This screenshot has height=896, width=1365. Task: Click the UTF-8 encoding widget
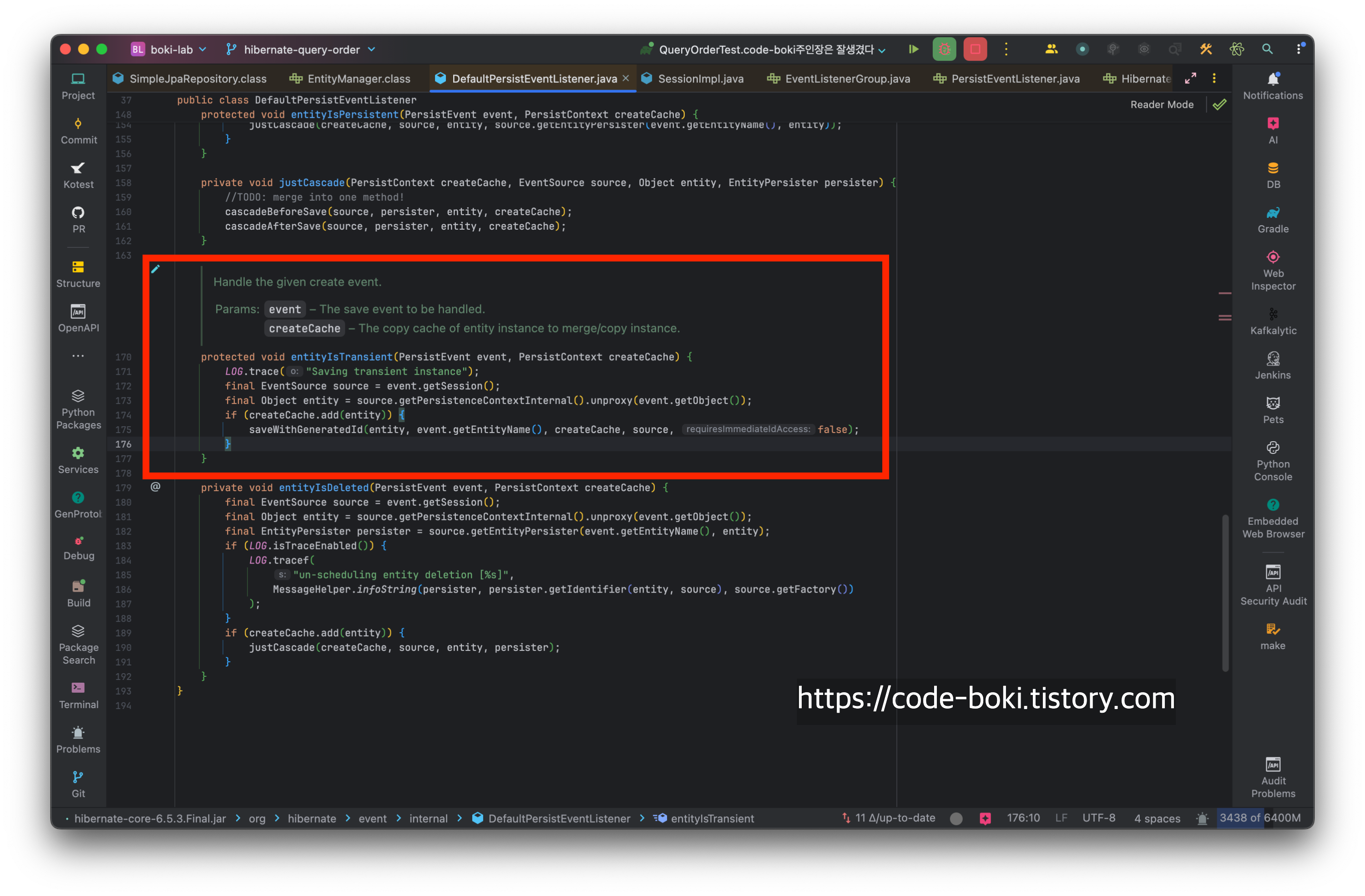click(1098, 818)
